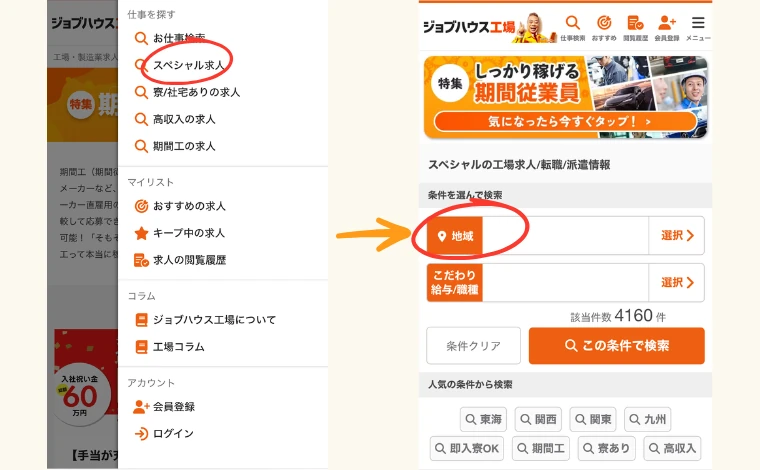Click the empty 地域 input field
Screen dimensions: 760x470
pos(565,235)
